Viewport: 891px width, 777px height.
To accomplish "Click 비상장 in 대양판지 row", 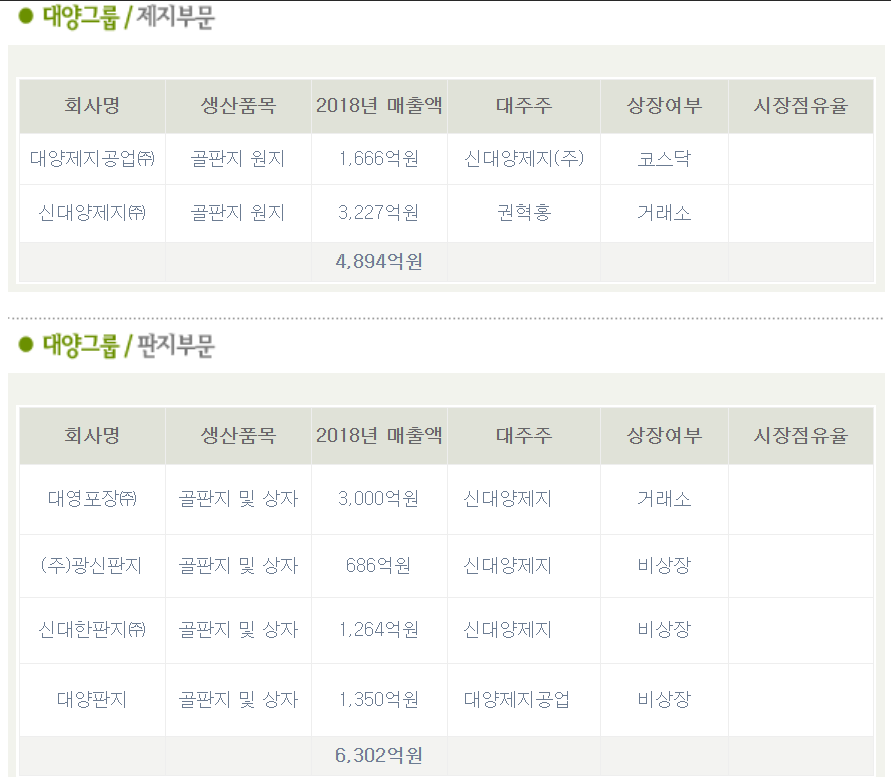I will [x=664, y=700].
